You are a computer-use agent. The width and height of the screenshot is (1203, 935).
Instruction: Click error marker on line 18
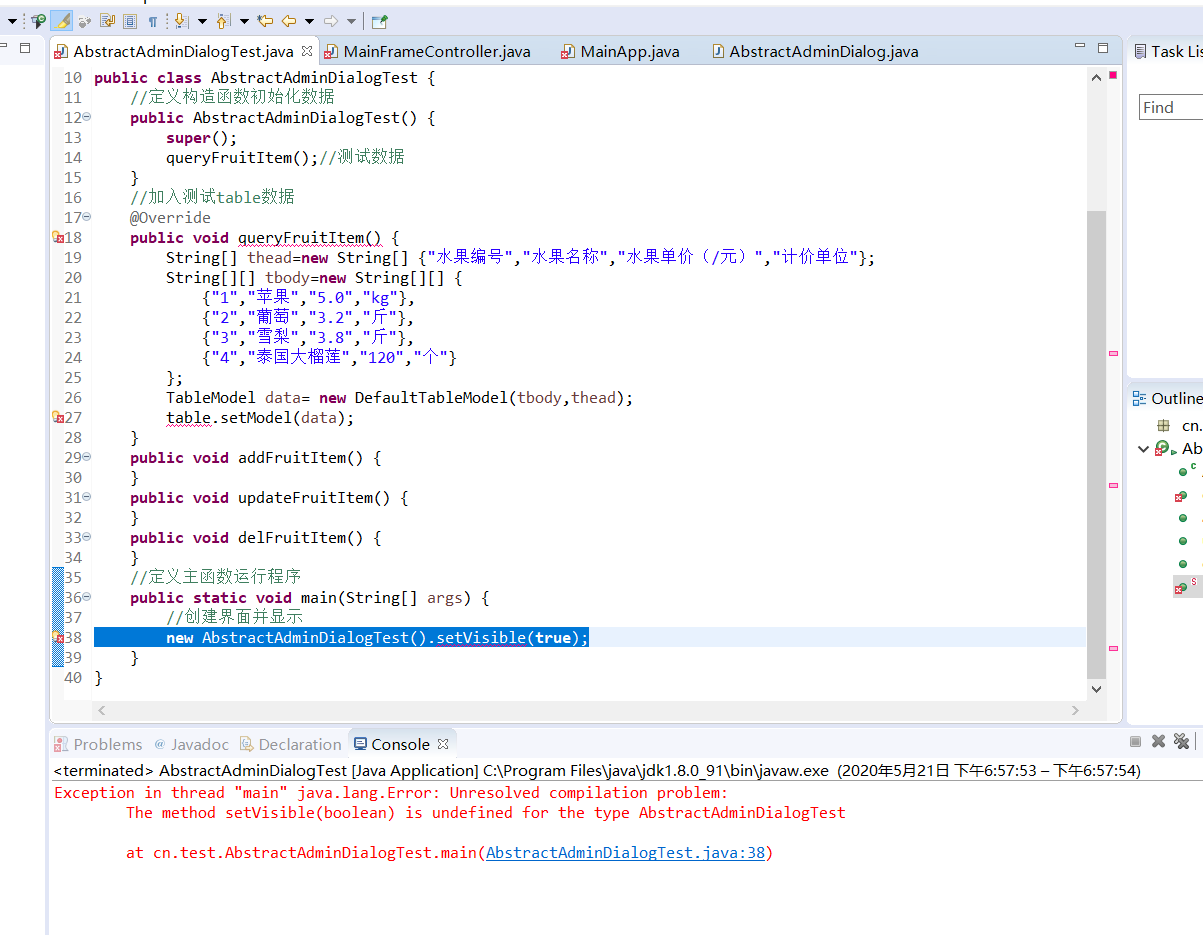(58, 237)
